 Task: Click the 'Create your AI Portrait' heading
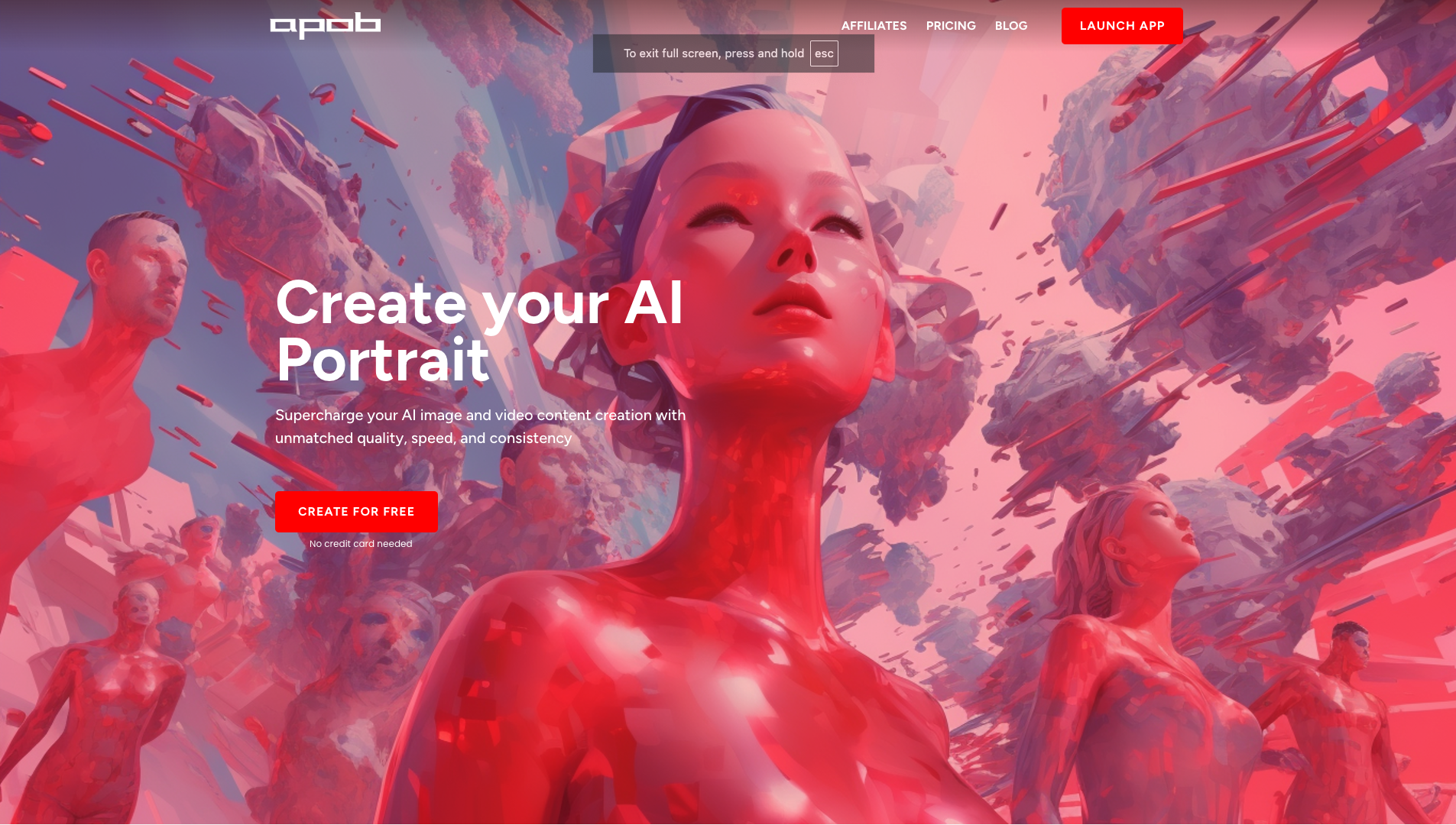point(479,331)
